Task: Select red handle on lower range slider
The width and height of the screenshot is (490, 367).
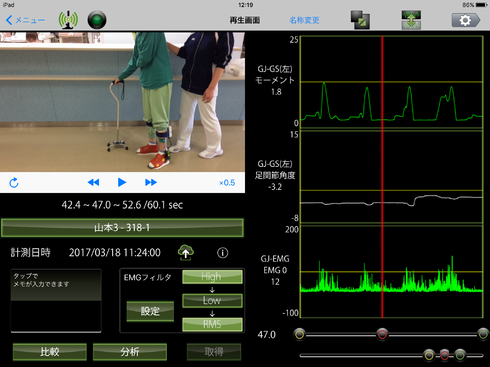Action: [444, 355]
